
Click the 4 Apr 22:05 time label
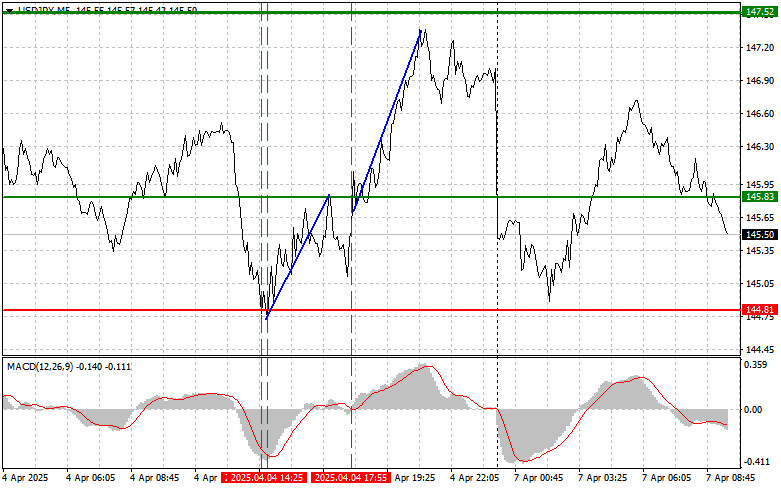click(474, 478)
